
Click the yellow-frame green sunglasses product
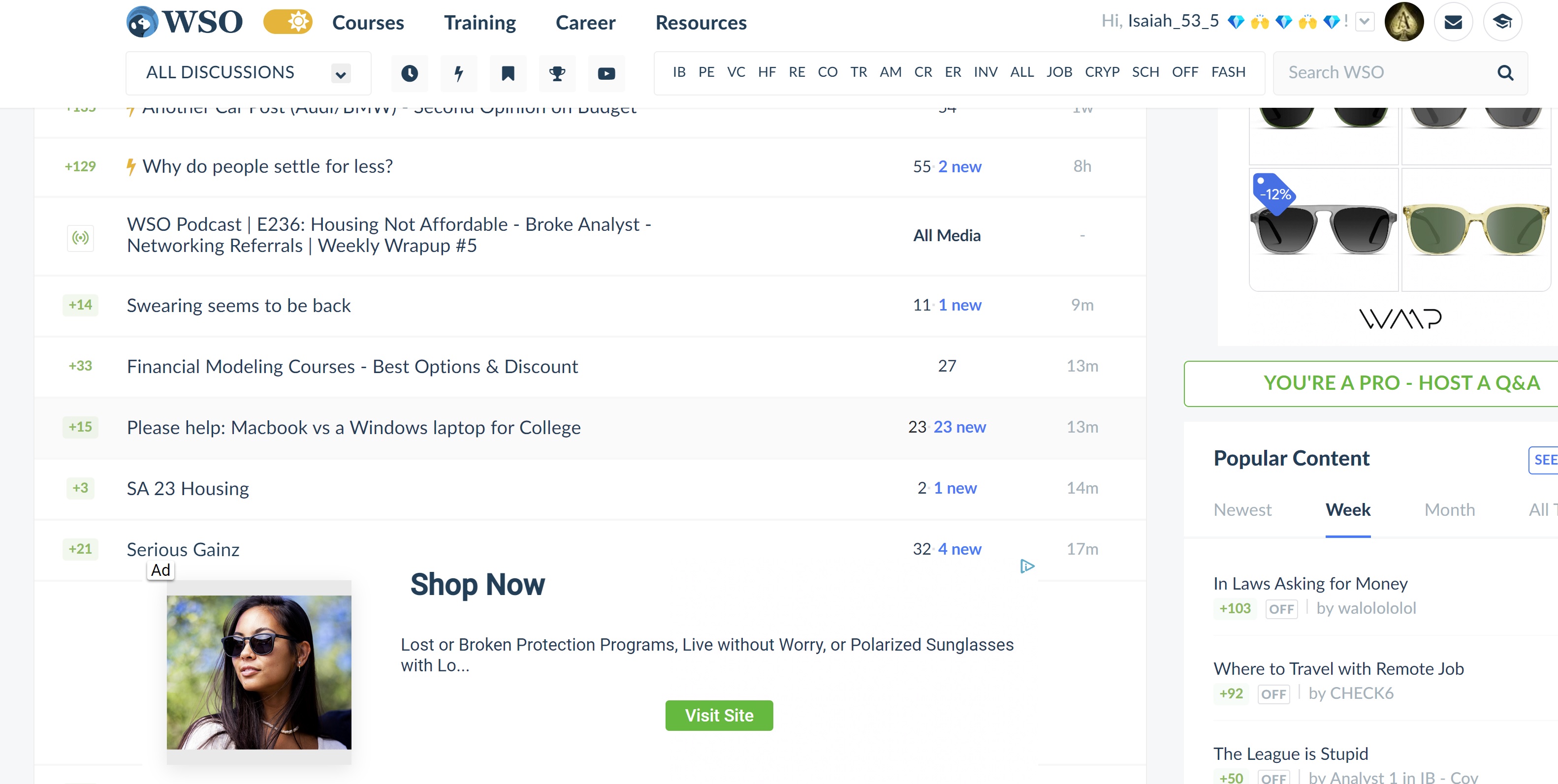1476,230
